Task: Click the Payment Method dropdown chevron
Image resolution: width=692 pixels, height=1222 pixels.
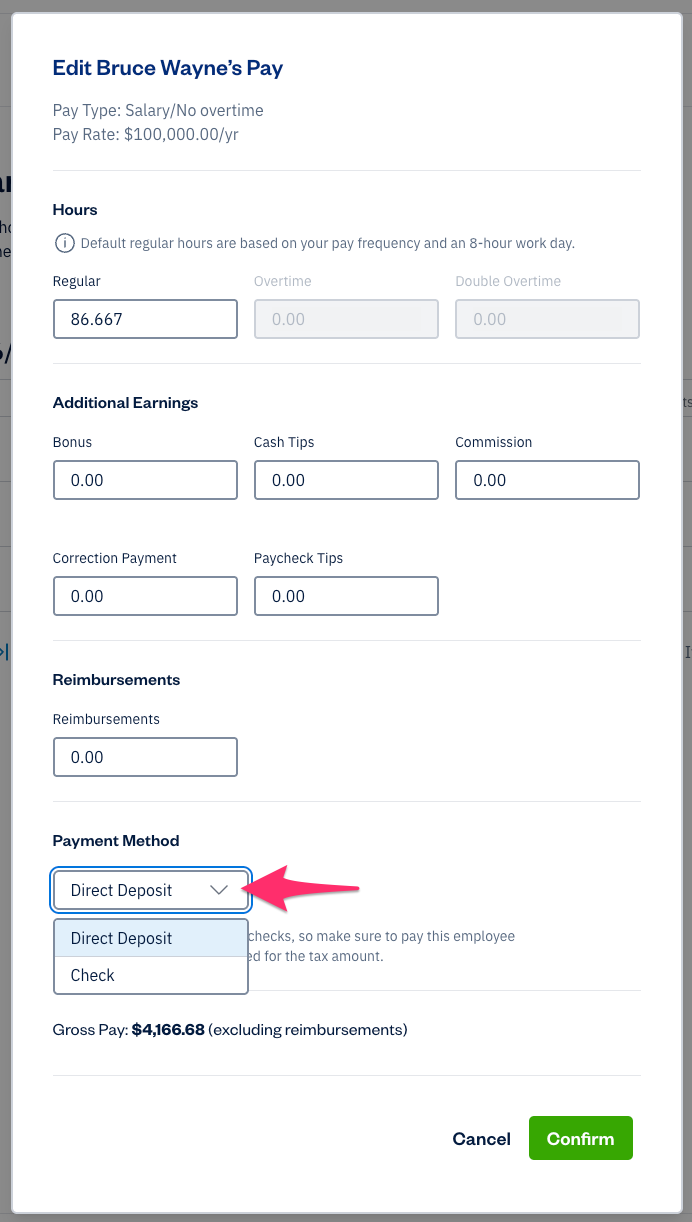Action: coord(219,890)
